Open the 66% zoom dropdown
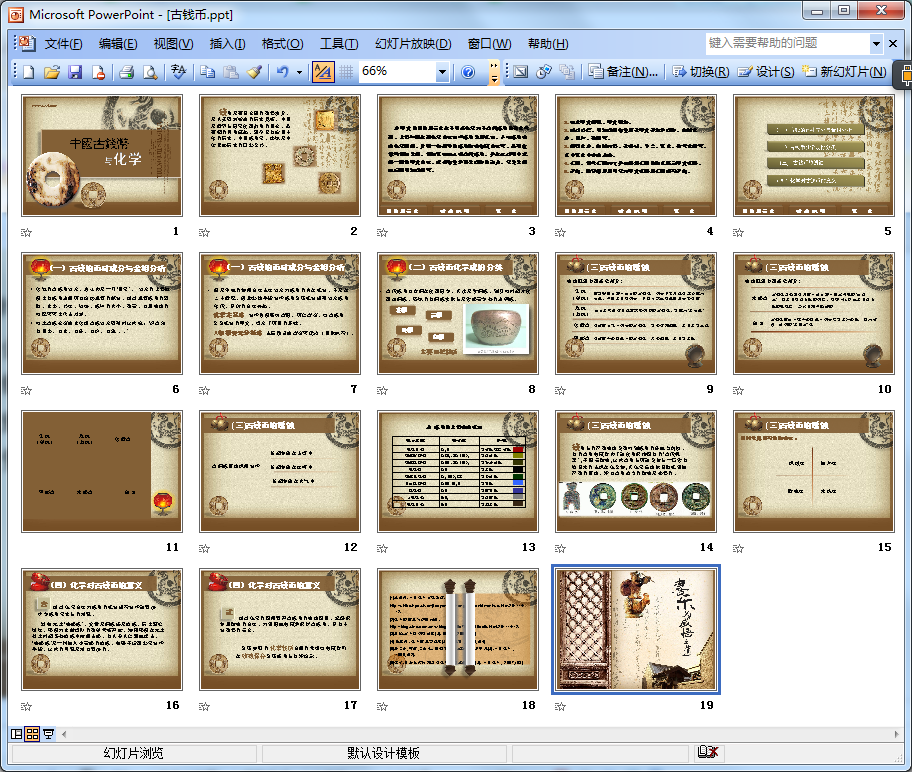The height and width of the screenshot is (772, 912). tap(442, 72)
